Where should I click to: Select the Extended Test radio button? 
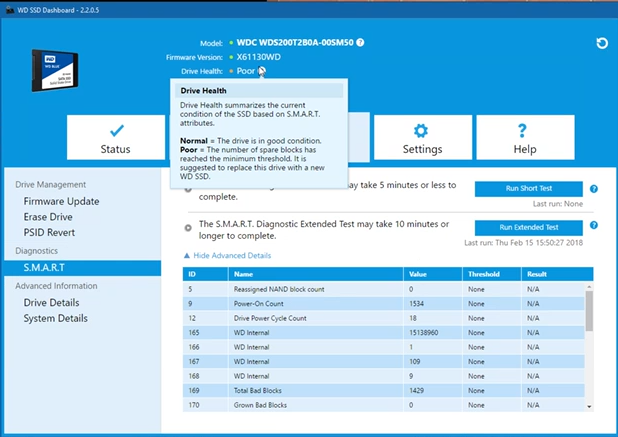click(x=188, y=228)
